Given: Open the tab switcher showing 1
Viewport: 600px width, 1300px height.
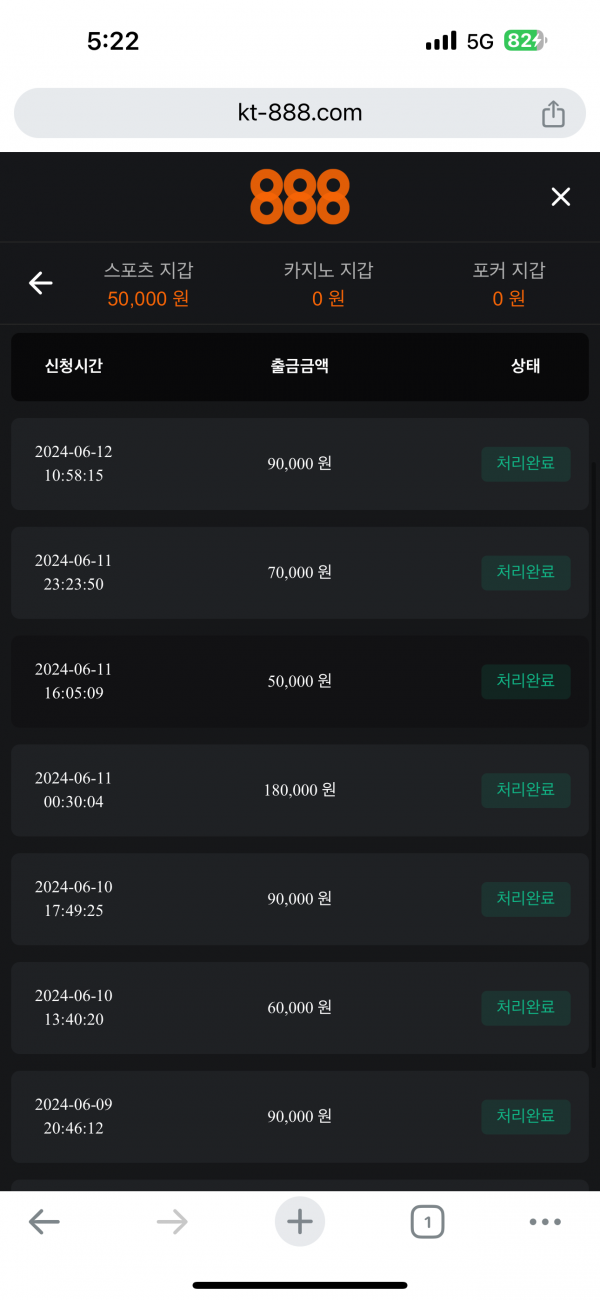Looking at the screenshot, I should pos(427,1221).
